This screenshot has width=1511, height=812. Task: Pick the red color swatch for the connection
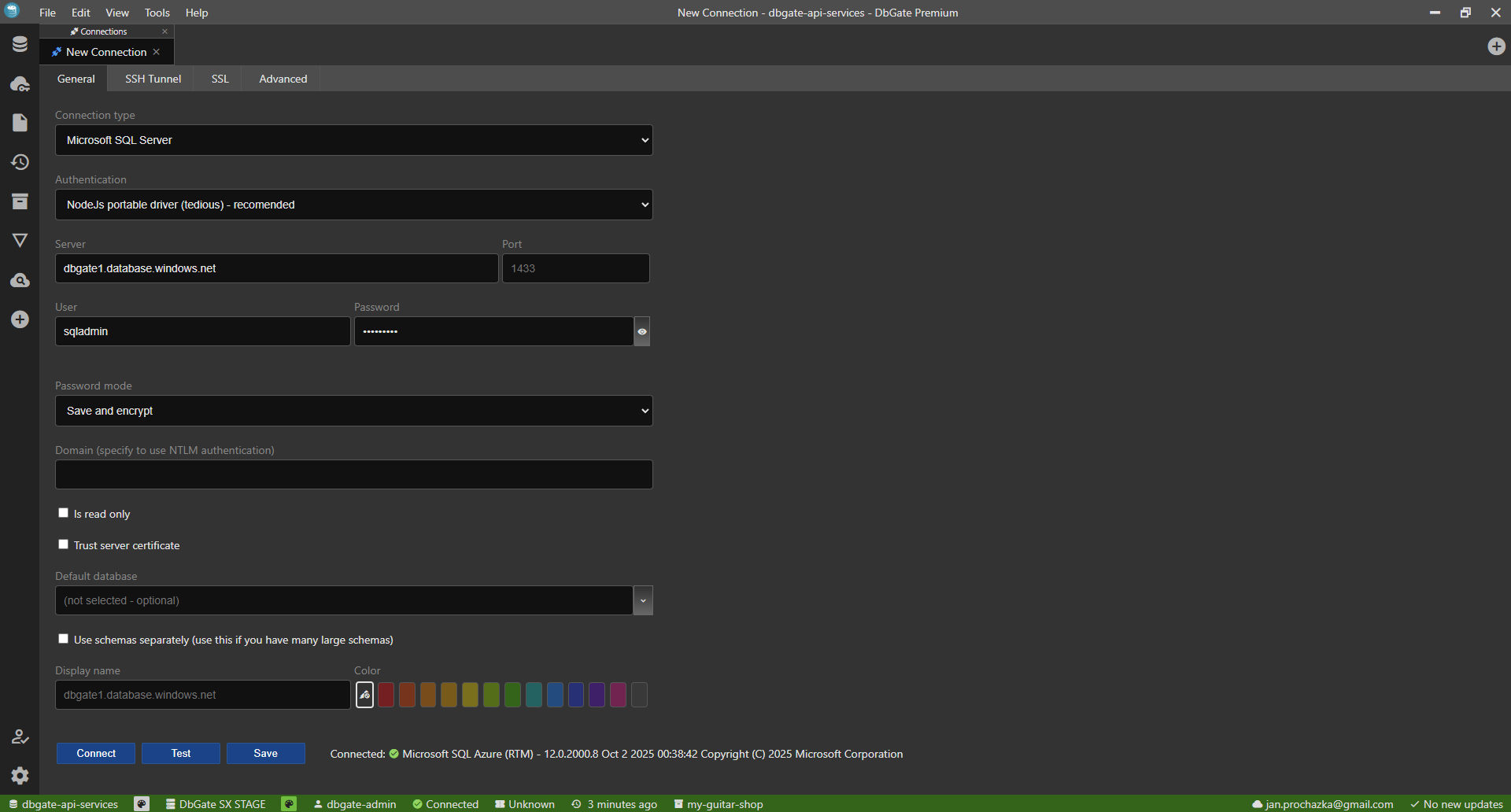pyautogui.click(x=386, y=695)
